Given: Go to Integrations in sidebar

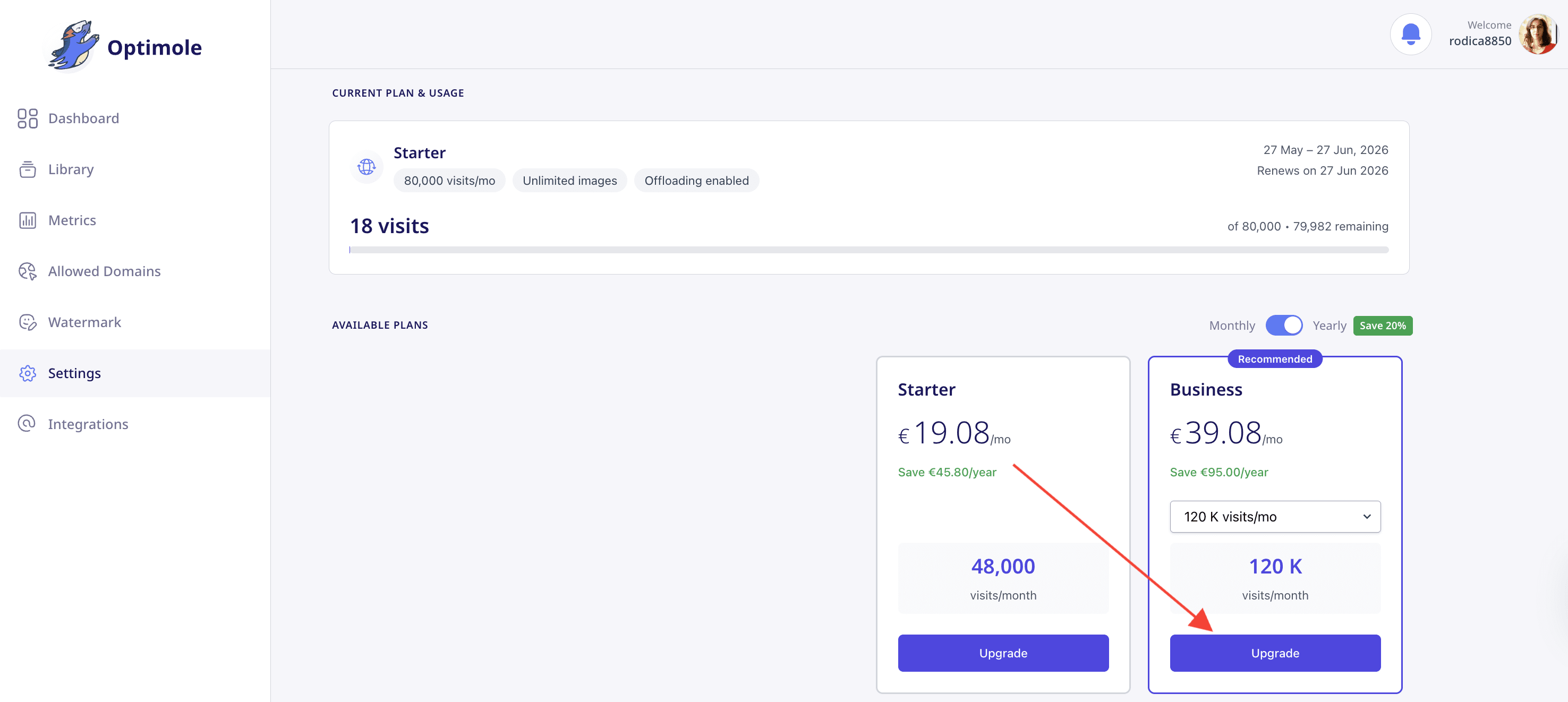Looking at the screenshot, I should coord(88,424).
